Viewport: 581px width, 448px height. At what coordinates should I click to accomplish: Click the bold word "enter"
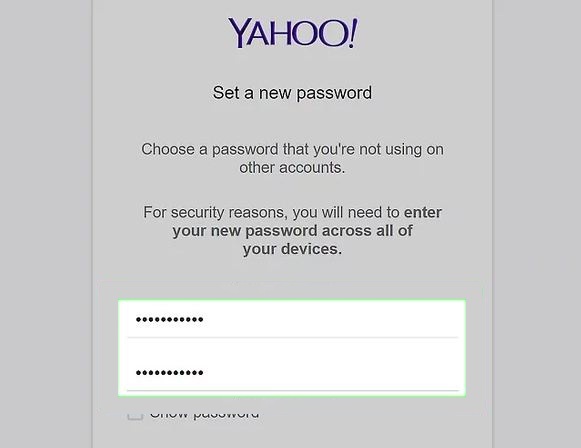tap(423, 212)
